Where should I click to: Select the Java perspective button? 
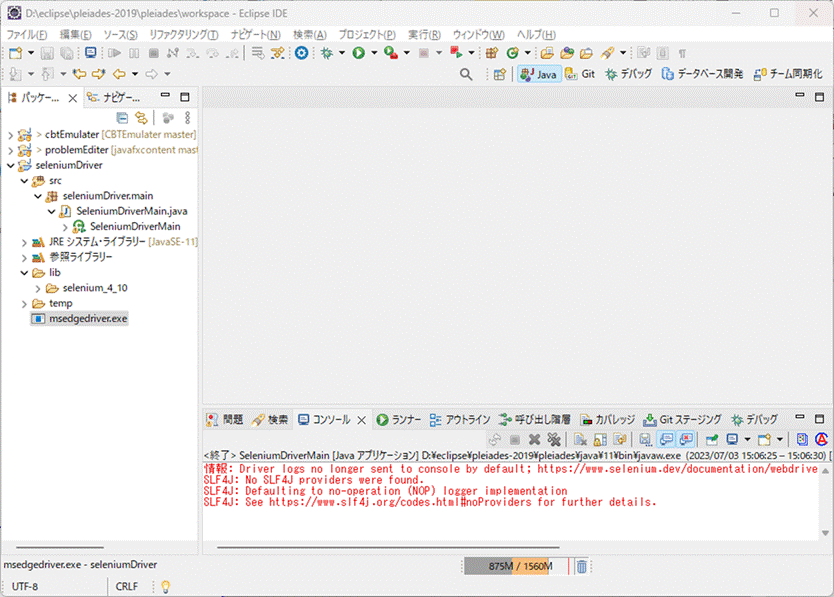(539, 74)
